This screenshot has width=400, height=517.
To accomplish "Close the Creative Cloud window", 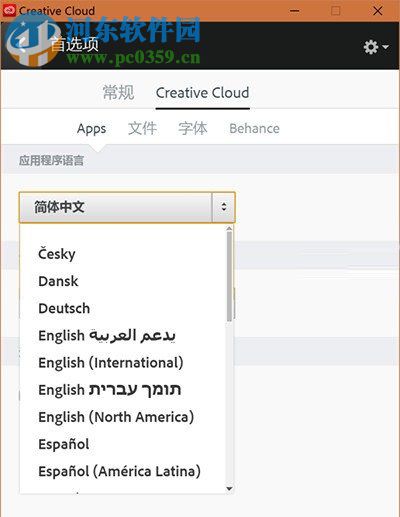I will [378, 11].
